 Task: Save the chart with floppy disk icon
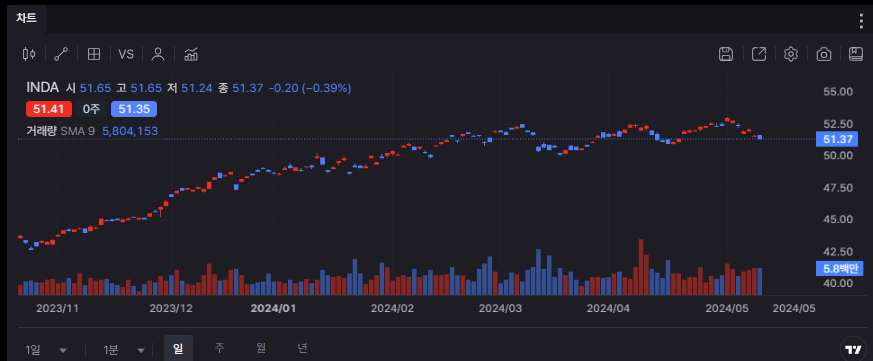pyautogui.click(x=725, y=54)
